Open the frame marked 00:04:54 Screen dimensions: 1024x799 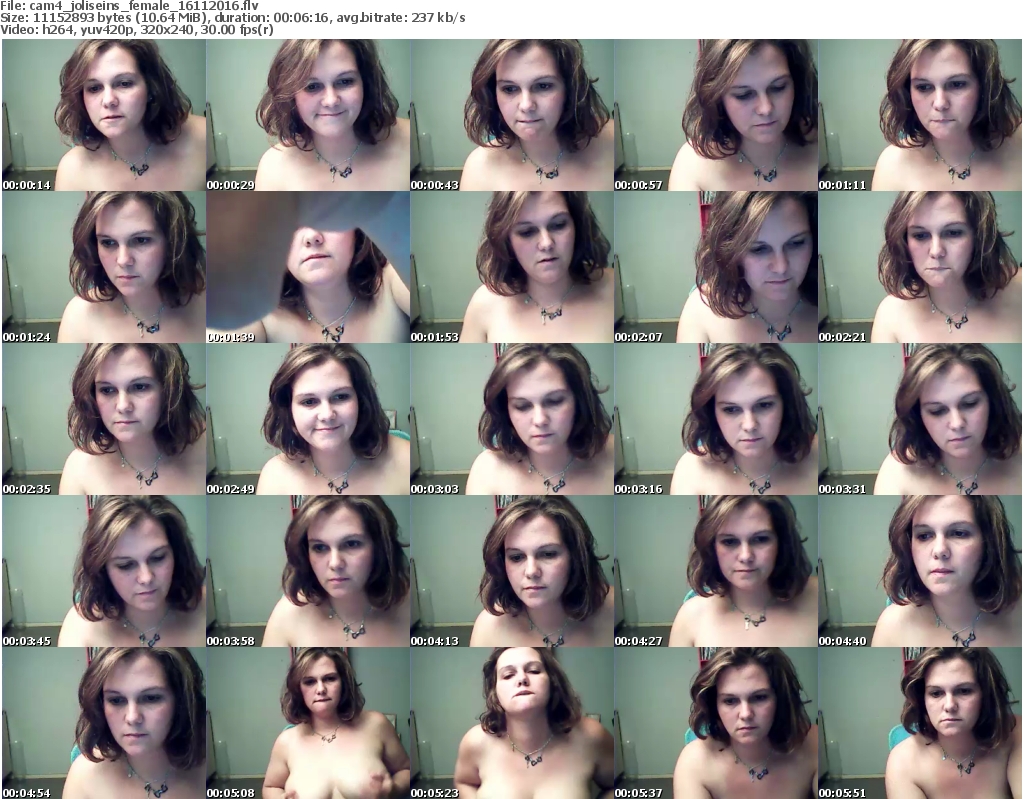pyautogui.click(x=104, y=723)
